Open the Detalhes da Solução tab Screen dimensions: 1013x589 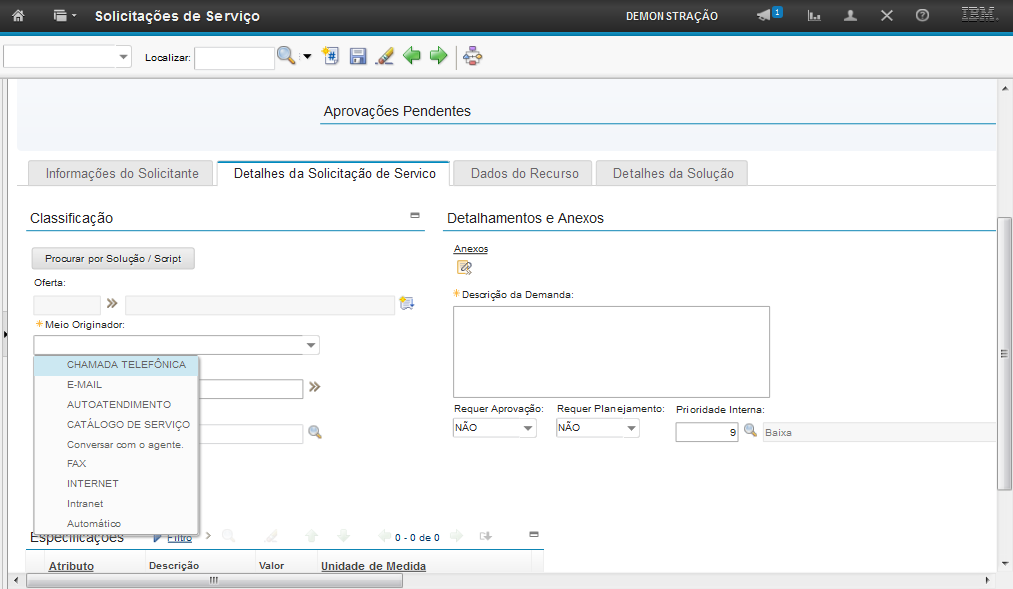[x=672, y=173]
